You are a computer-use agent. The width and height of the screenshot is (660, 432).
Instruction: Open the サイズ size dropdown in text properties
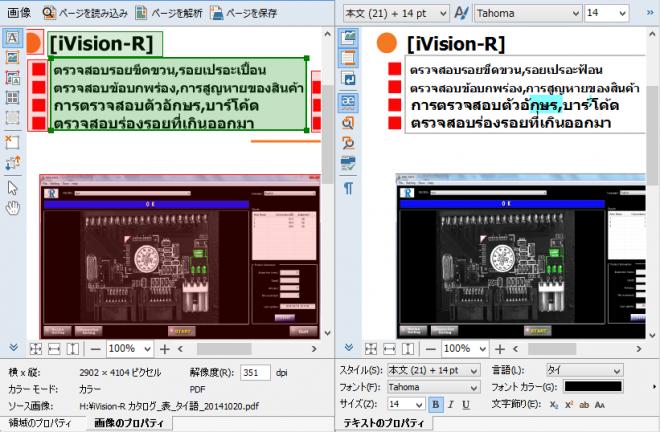point(406,404)
